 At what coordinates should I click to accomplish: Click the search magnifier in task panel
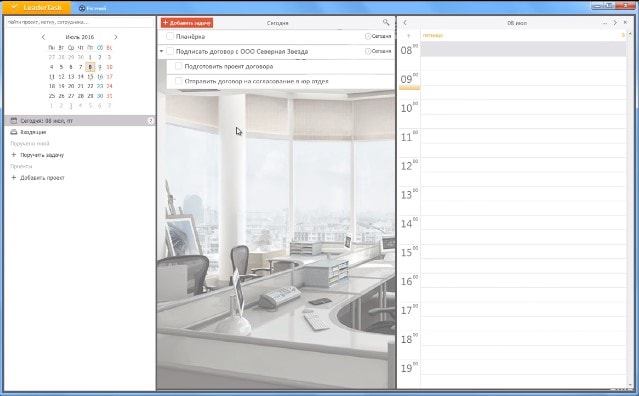[386, 22]
